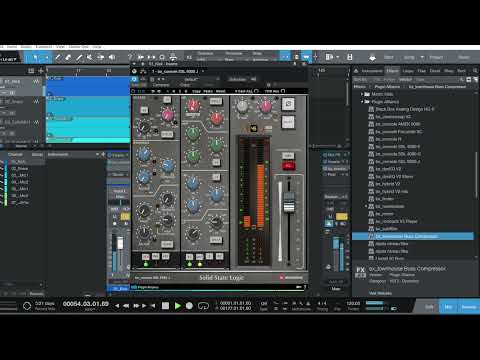The height and width of the screenshot is (360, 480).
Task: Click the Start button in the top toolbar
Action: click(388, 57)
